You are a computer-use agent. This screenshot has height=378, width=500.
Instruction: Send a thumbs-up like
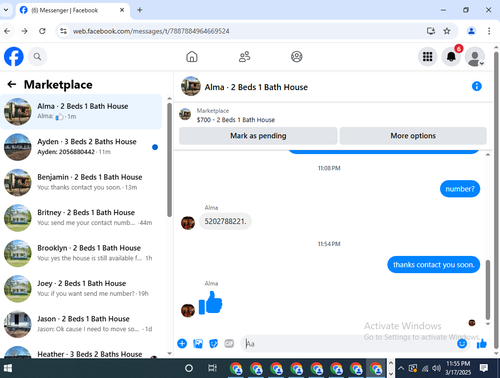tap(481, 343)
